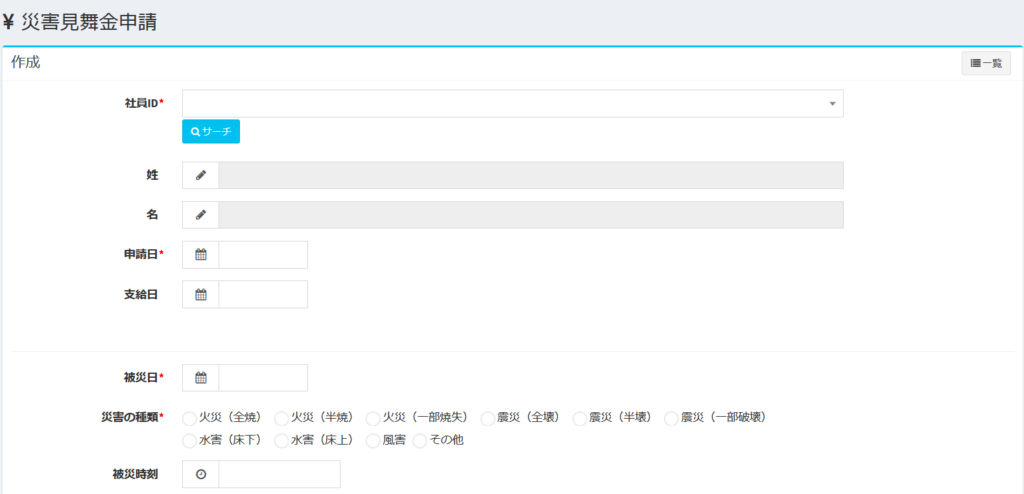1024x494 pixels.
Task: Select 震災（半壊） radio option
Action: click(x=579, y=418)
